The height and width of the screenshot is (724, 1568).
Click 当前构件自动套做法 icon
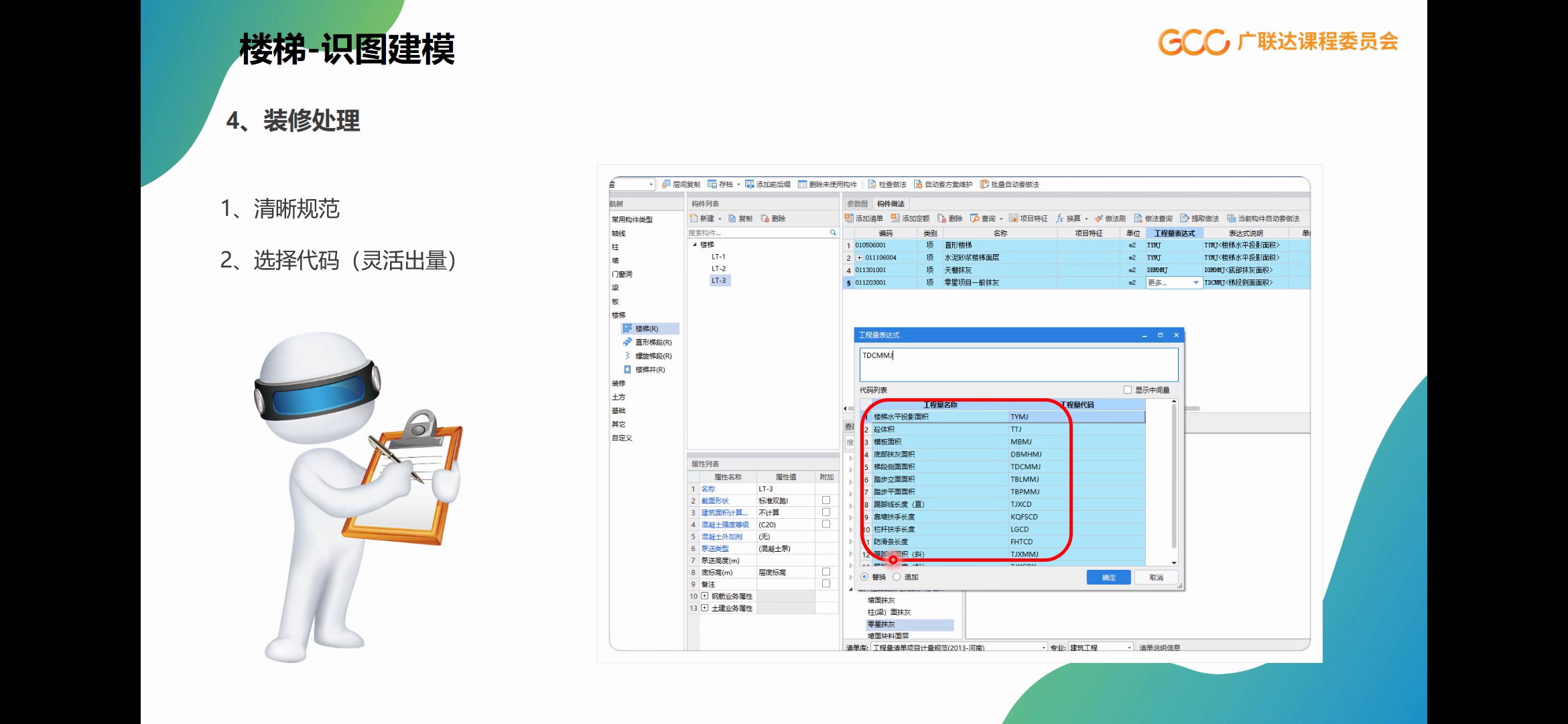1231,219
